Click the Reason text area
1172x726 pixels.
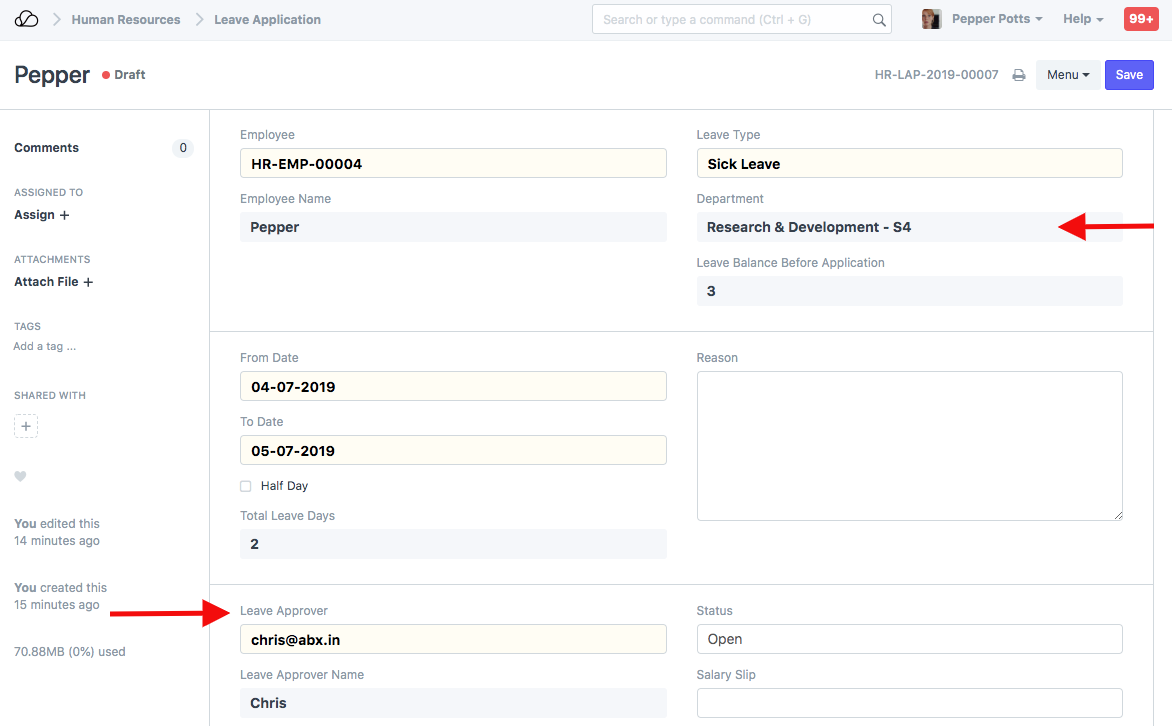click(x=909, y=446)
